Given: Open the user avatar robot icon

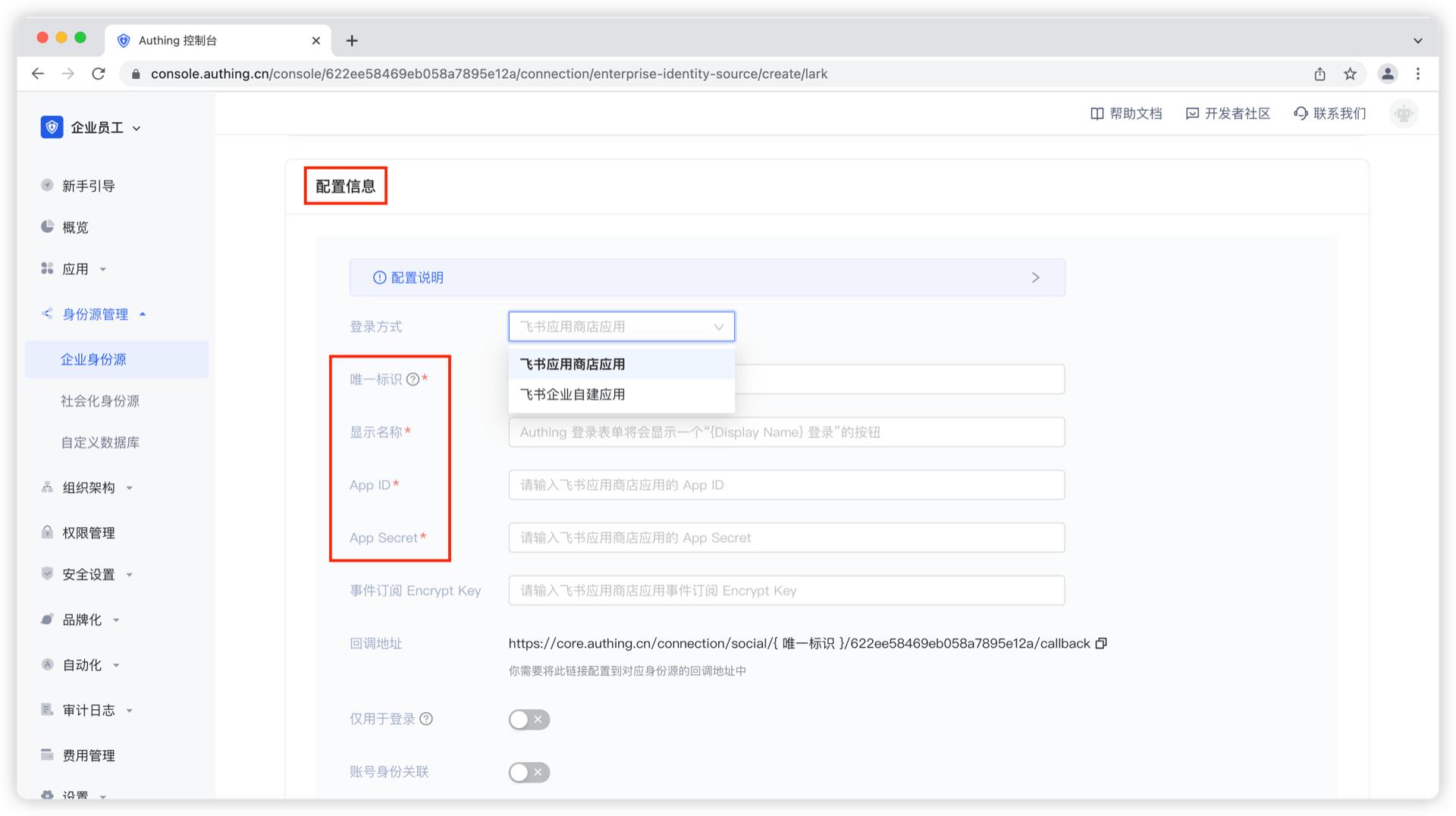Looking at the screenshot, I should pyautogui.click(x=1404, y=114).
